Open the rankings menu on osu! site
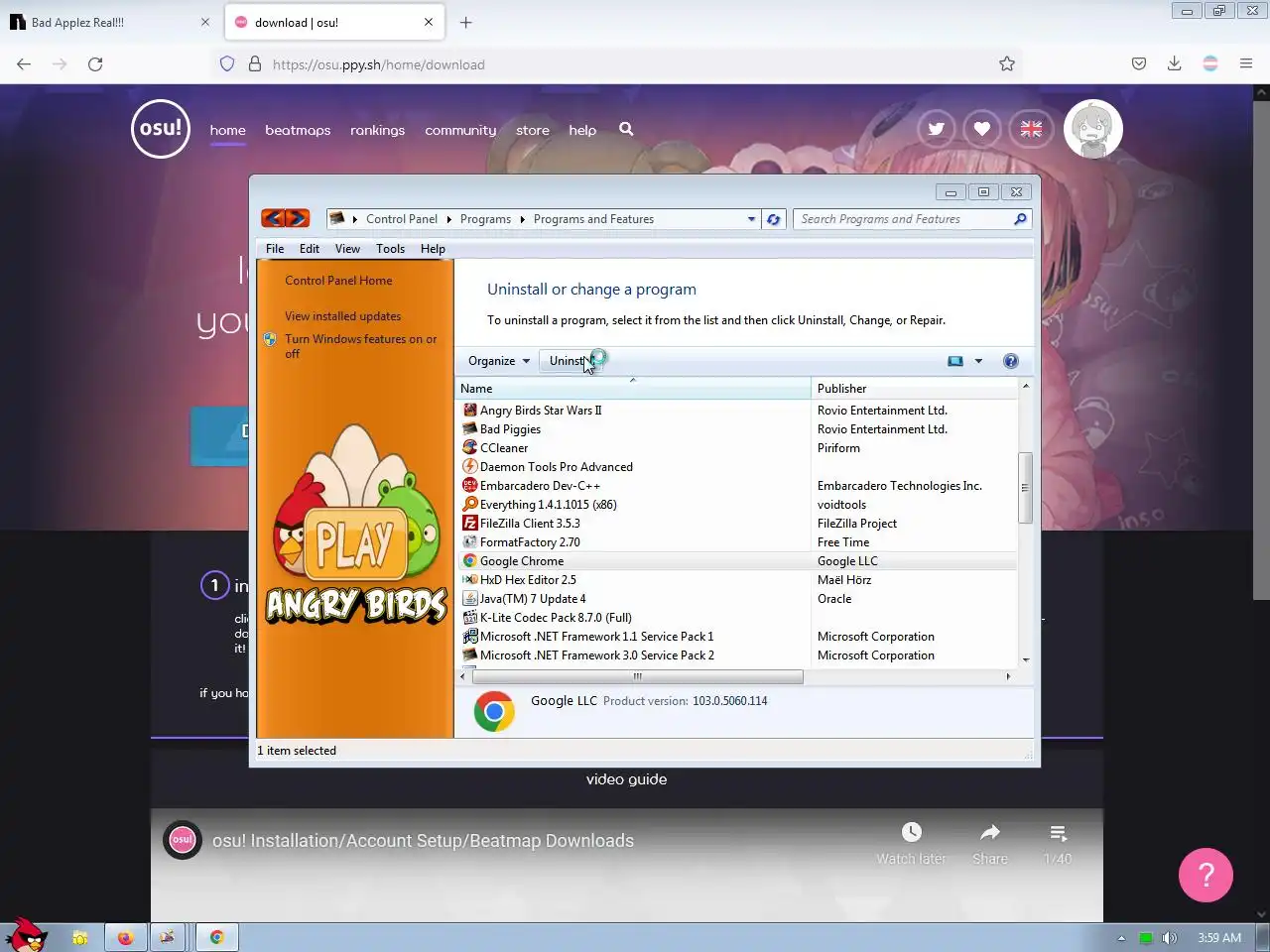 click(377, 130)
